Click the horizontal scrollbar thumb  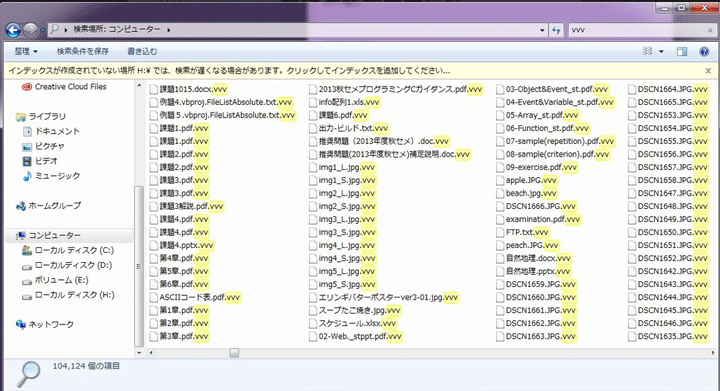pos(234,353)
